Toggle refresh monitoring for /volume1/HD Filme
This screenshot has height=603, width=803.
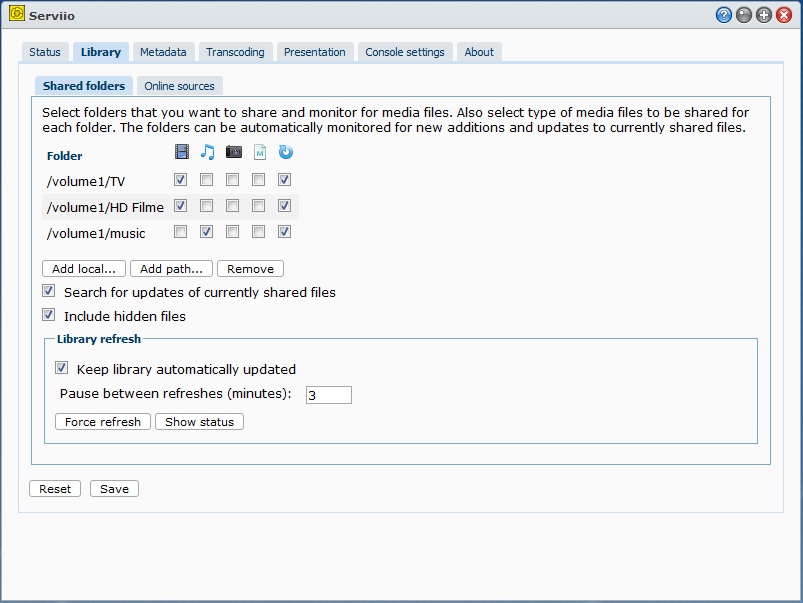[284, 205]
